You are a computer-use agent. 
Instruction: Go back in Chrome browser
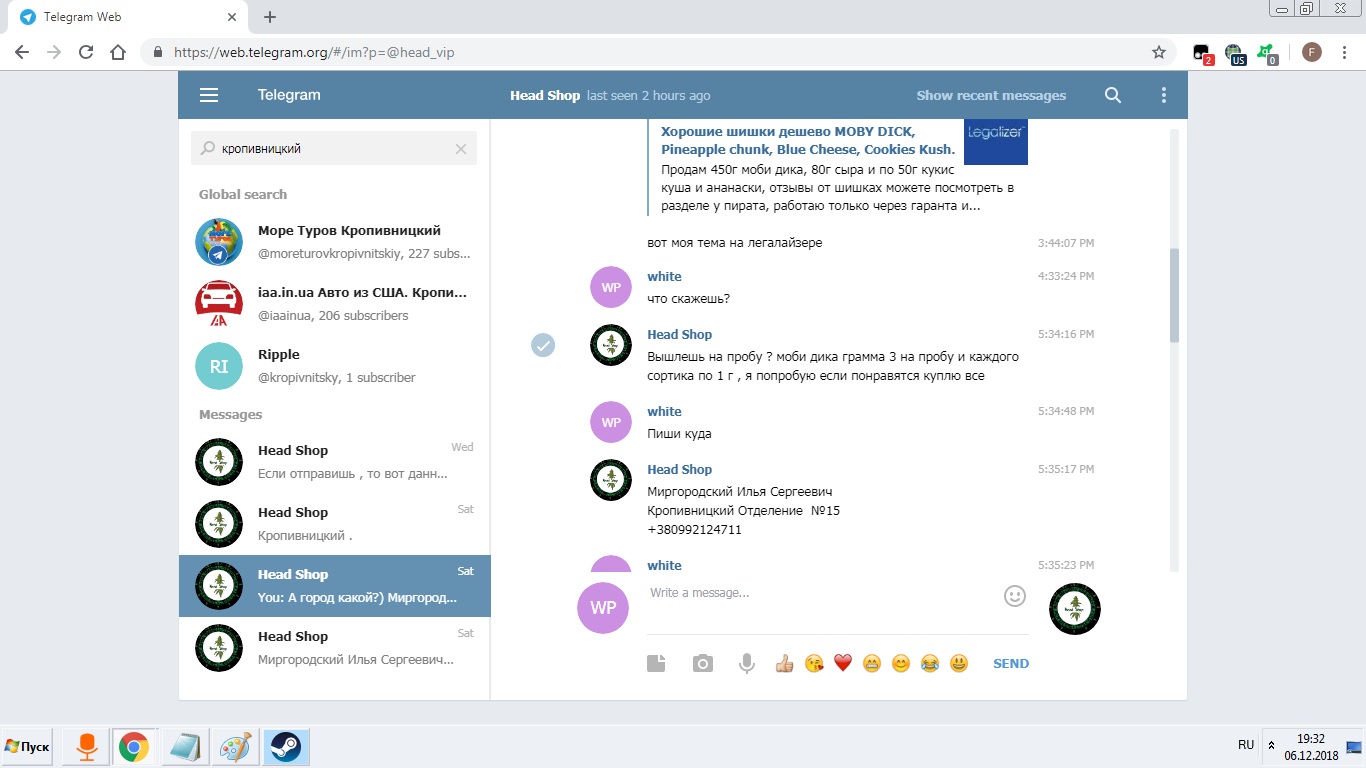tap(22, 52)
